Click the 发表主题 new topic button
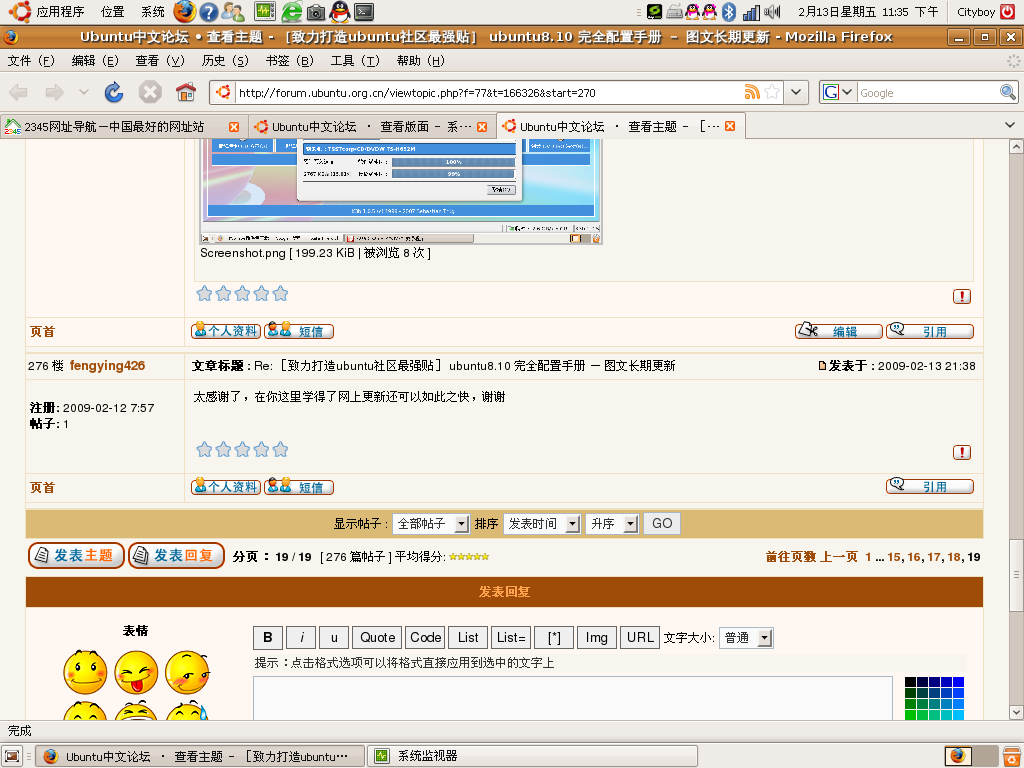 (76, 556)
